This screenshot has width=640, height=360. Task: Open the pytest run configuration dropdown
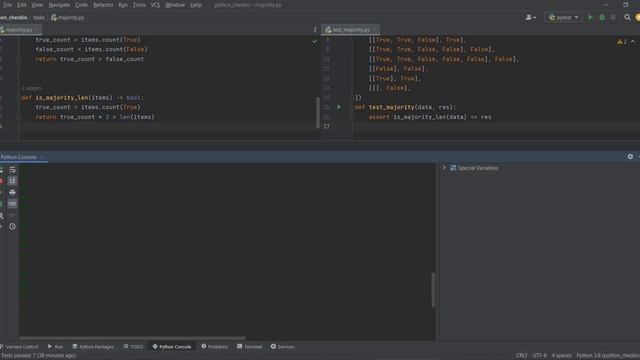[563, 18]
